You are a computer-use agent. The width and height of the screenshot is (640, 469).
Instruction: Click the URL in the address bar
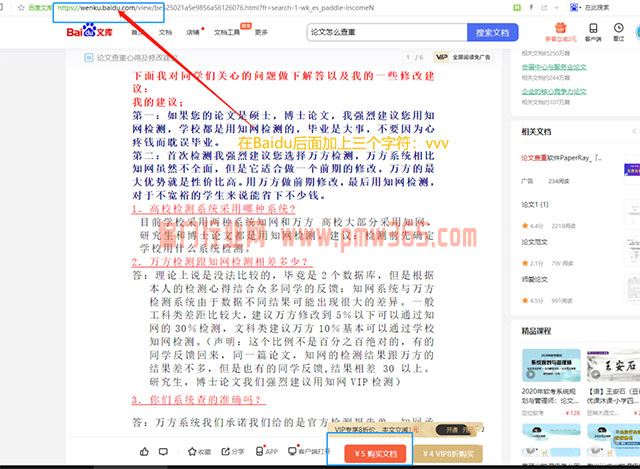click(215, 8)
